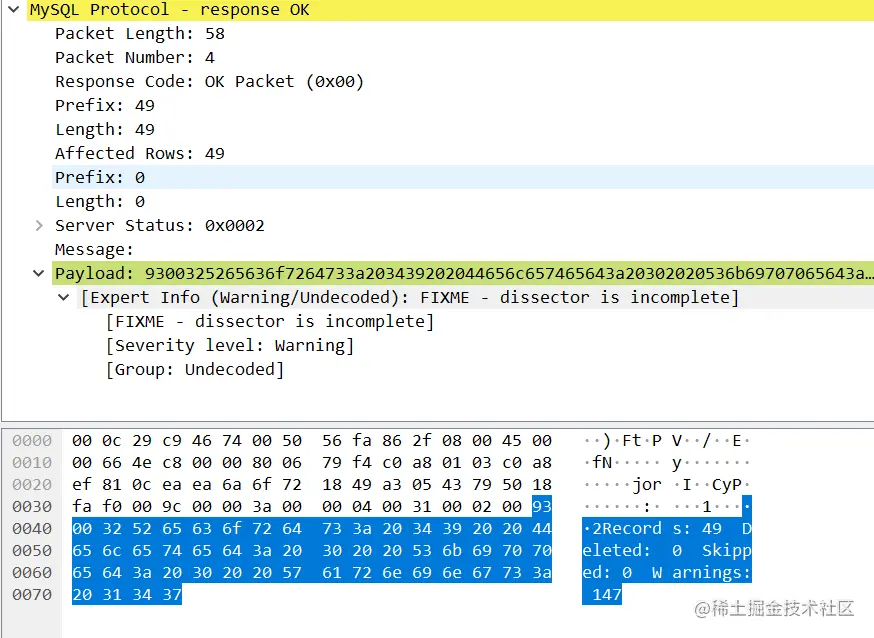The image size is (874, 638).
Task: Click the ASCII text 'Ft' in row 0000
Action: (632, 441)
